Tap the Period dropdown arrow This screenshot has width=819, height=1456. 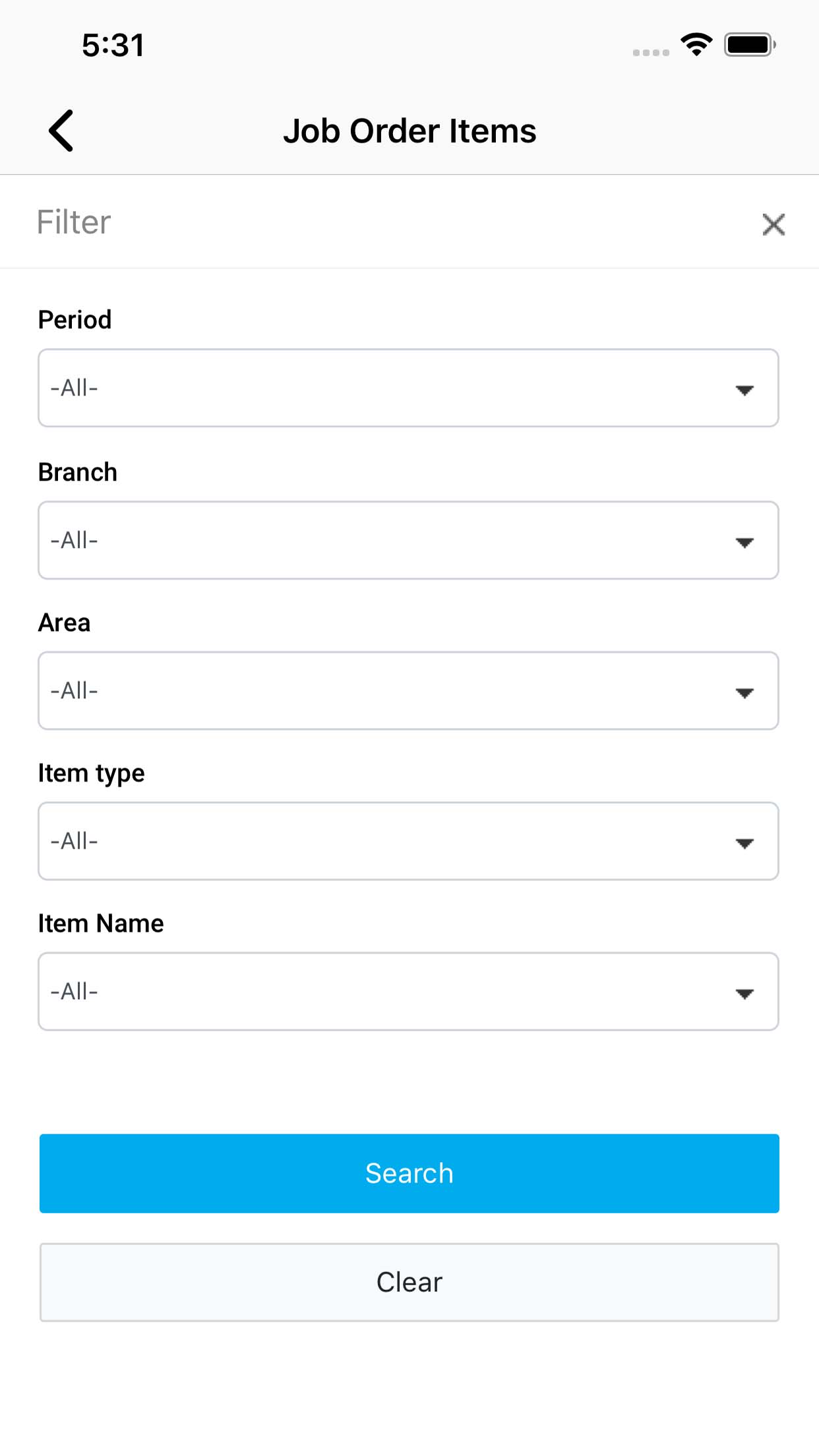click(744, 390)
